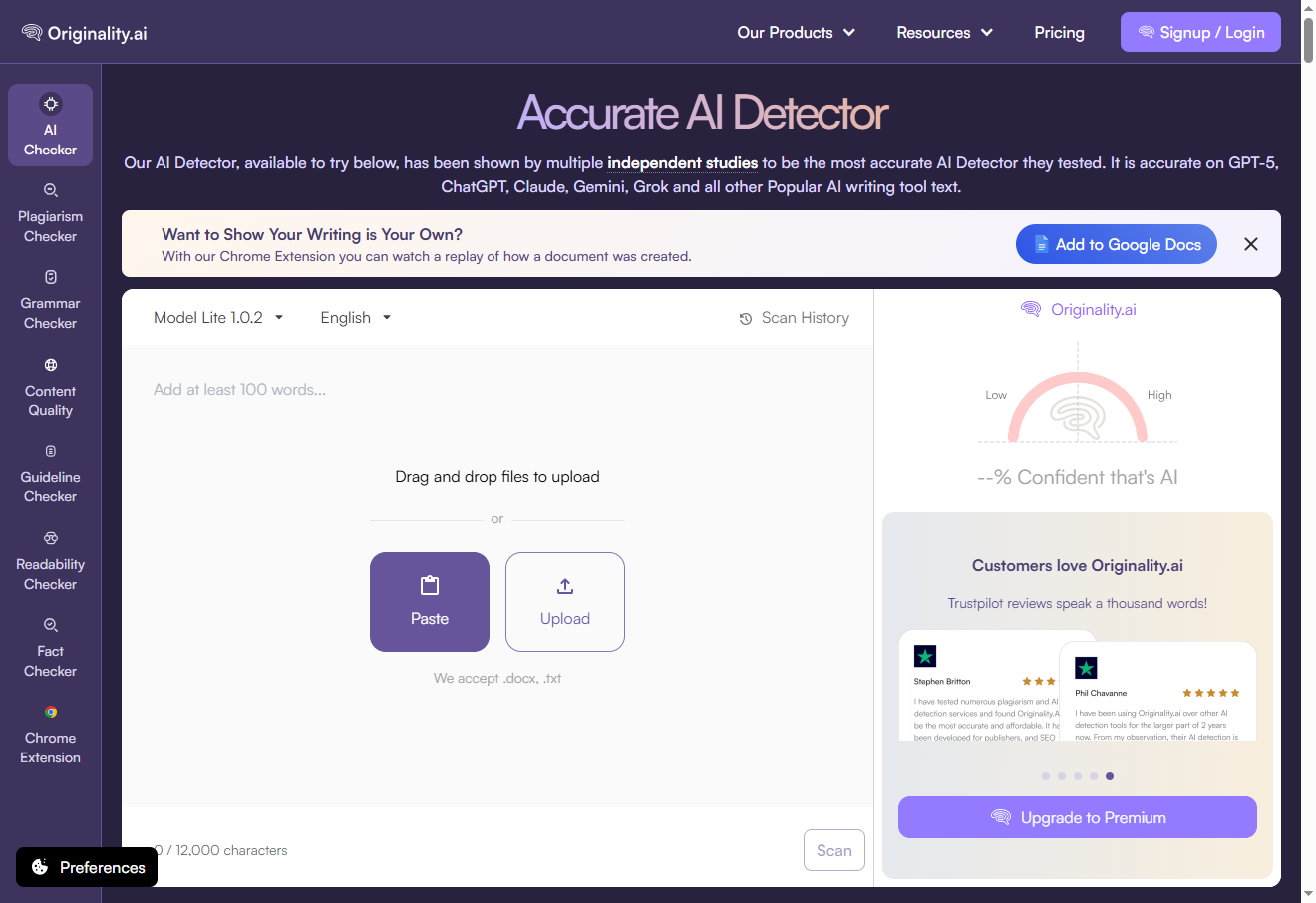Open the AI Checker sidebar icon

click(50, 104)
